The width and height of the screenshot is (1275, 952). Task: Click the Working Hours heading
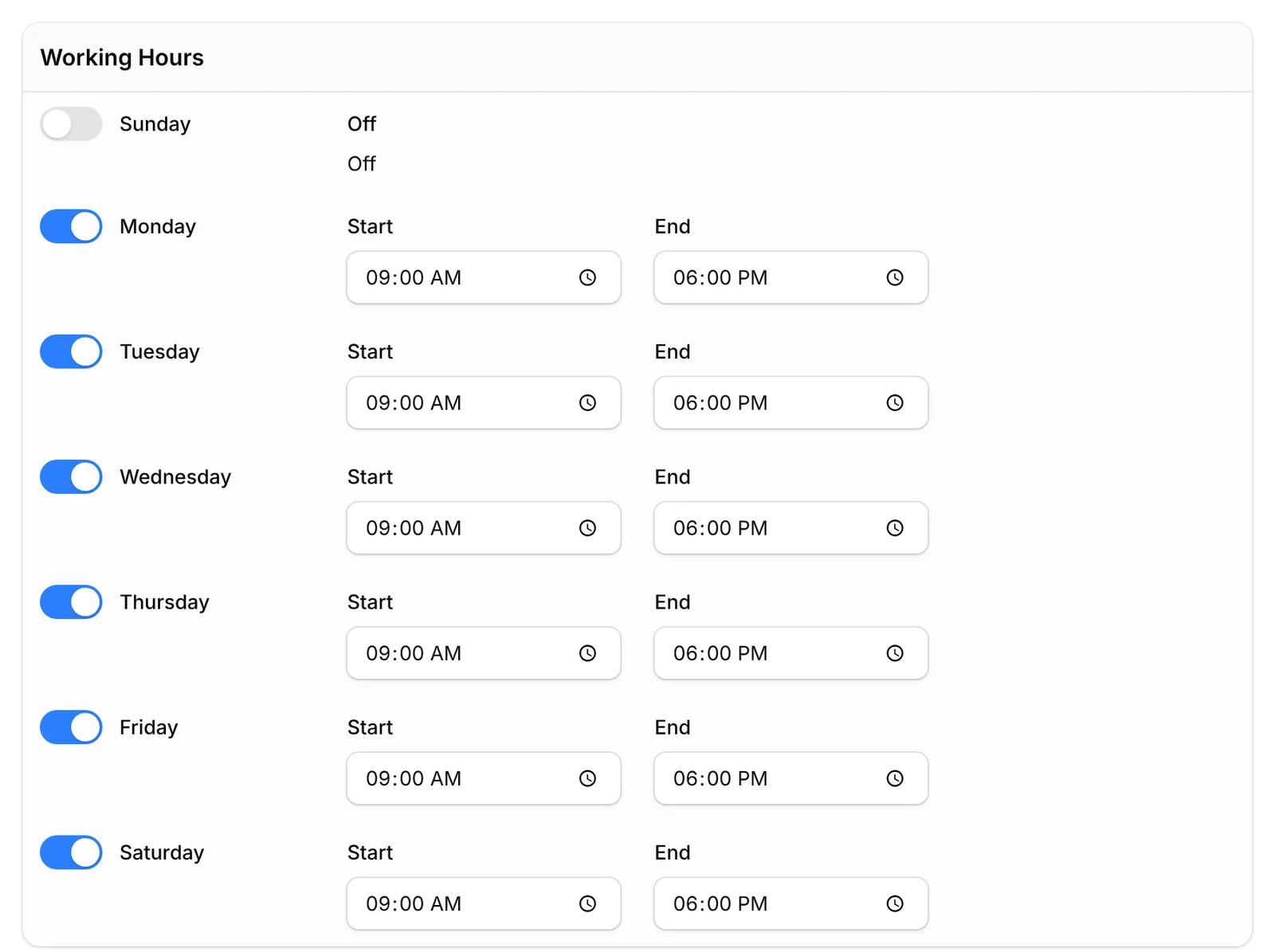click(x=122, y=57)
